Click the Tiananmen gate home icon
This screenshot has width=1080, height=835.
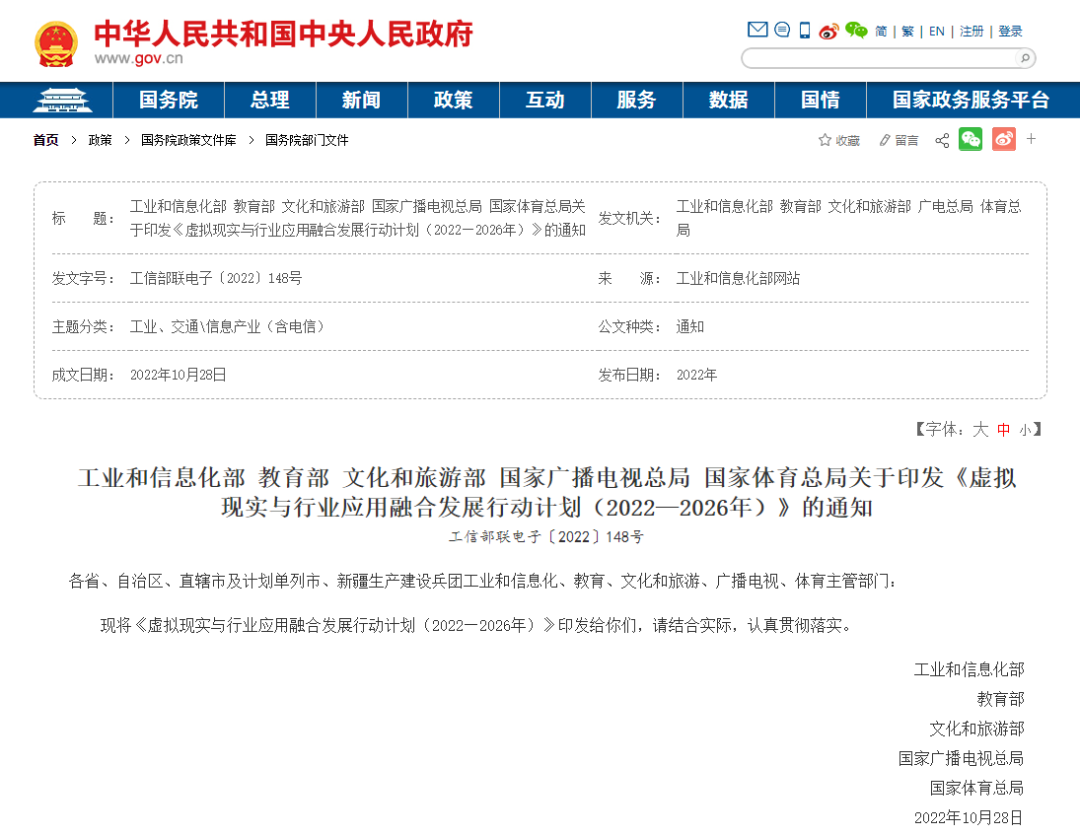[62, 101]
